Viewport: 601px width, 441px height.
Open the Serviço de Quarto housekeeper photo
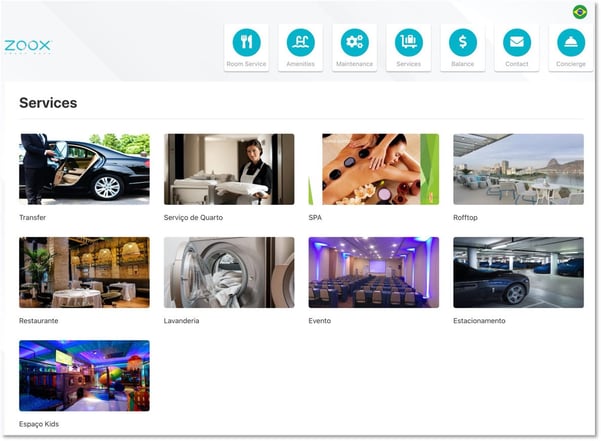[x=229, y=169]
